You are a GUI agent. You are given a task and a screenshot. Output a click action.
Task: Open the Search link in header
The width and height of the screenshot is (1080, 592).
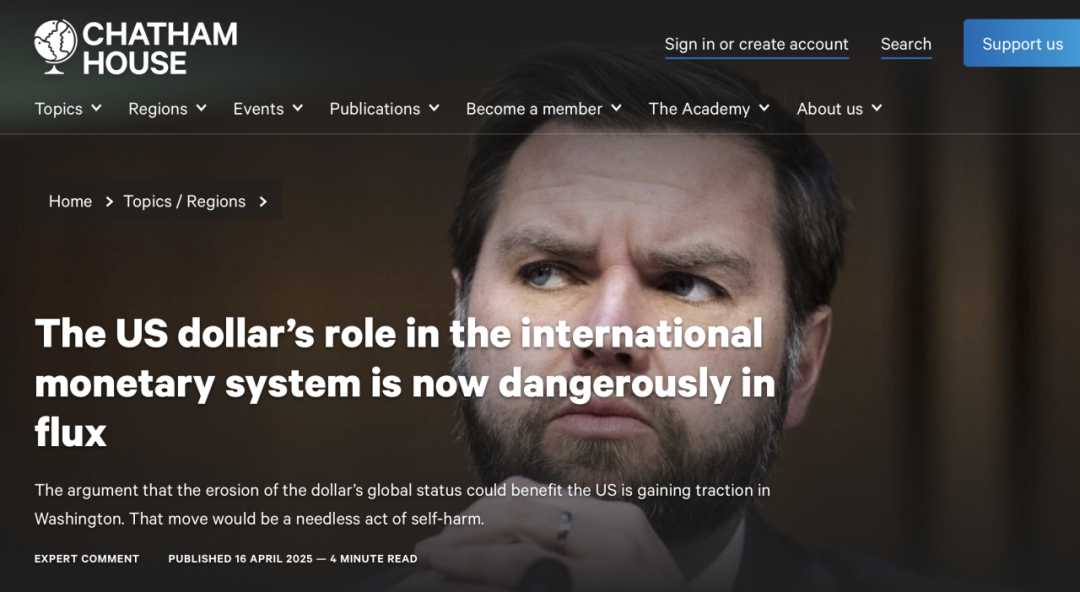906,44
